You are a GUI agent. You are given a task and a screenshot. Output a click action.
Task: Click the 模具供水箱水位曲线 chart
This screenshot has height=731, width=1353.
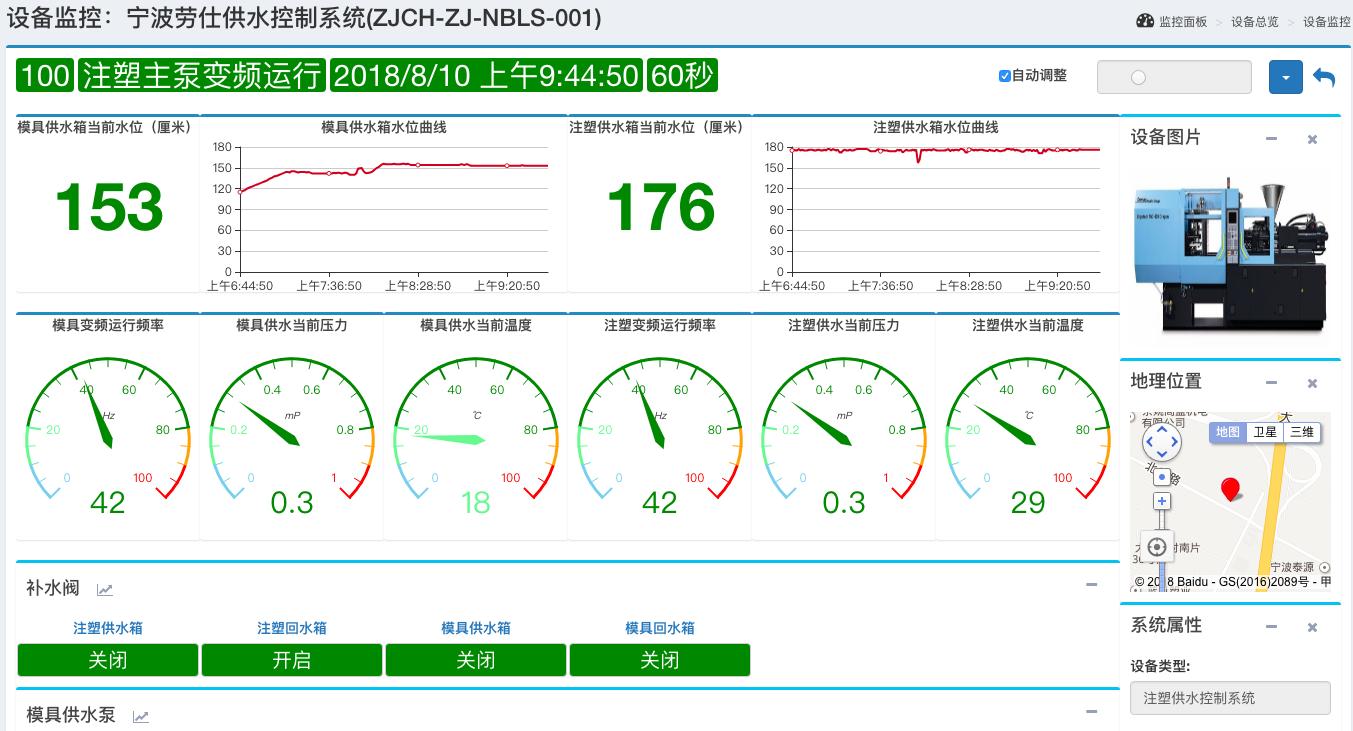click(384, 205)
